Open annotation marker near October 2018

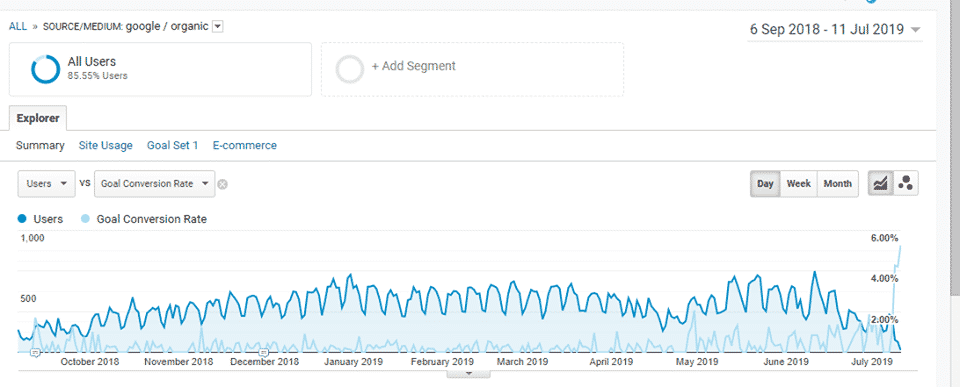coord(35,352)
